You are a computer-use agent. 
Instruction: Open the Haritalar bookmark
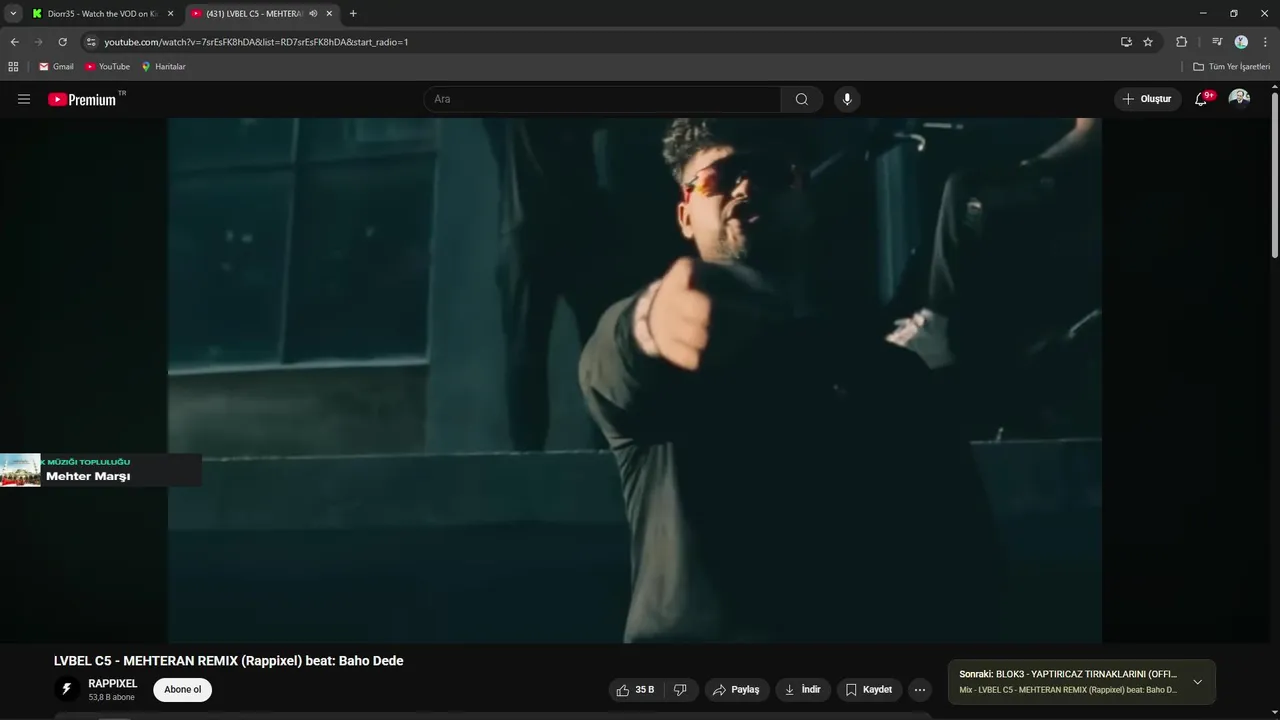(163, 67)
